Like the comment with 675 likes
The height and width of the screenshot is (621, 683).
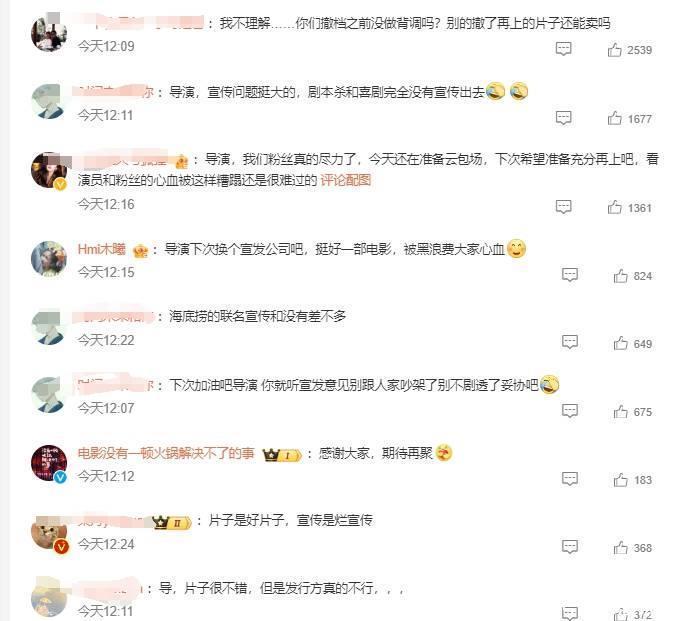[x=621, y=412]
